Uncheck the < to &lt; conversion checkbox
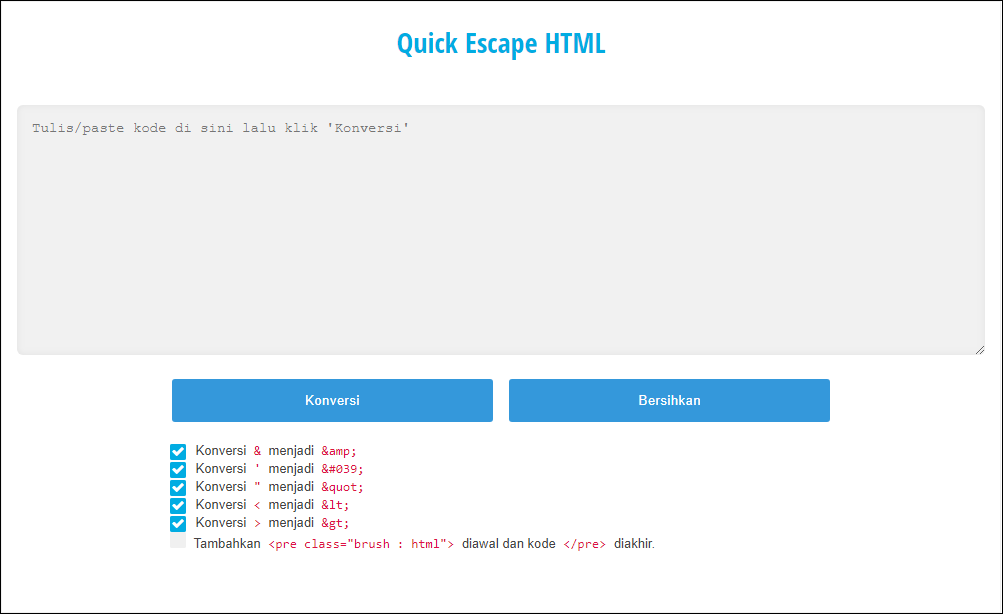Image resolution: width=1003 pixels, height=614 pixels. (178, 505)
